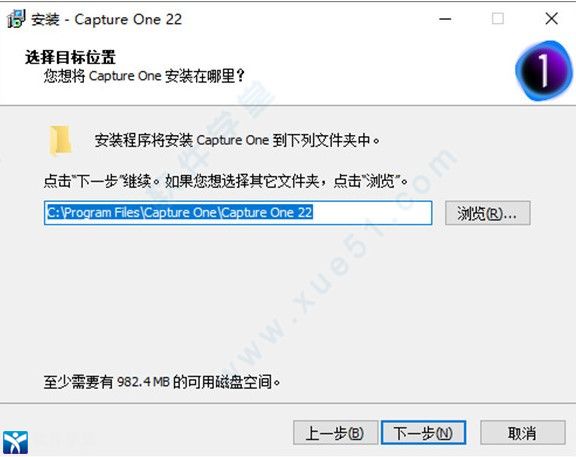The height and width of the screenshot is (457, 576).
Task: Continue with the 下一步(N) button
Action: pos(423,433)
